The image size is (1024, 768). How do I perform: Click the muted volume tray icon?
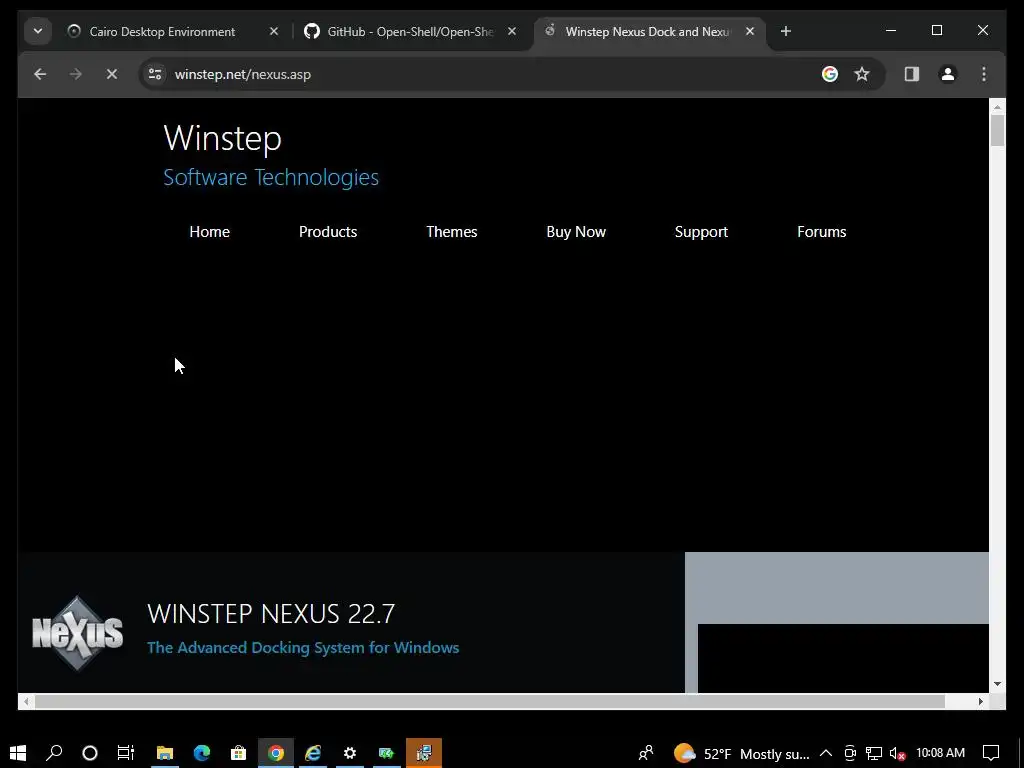pyautogui.click(x=897, y=754)
